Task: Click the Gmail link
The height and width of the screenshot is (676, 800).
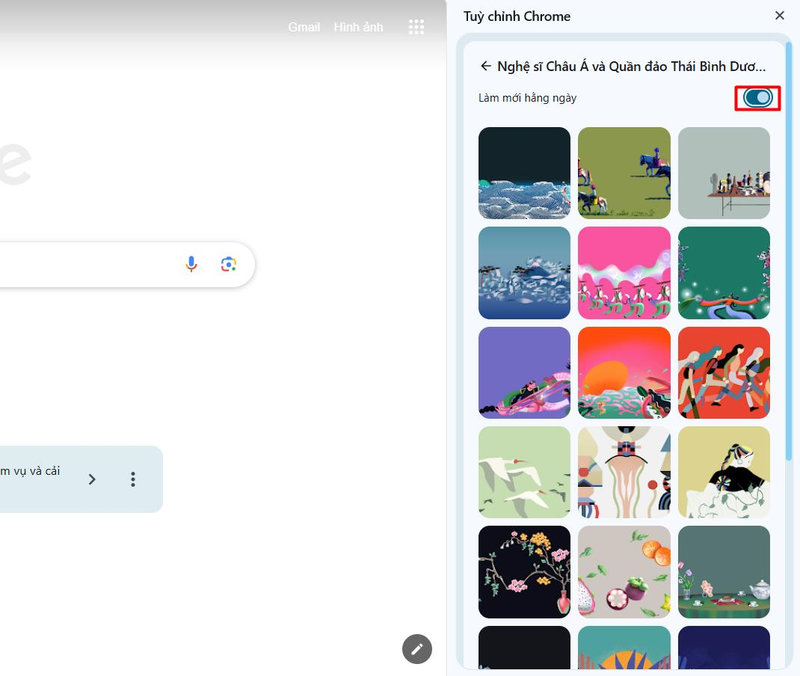Action: click(x=304, y=27)
